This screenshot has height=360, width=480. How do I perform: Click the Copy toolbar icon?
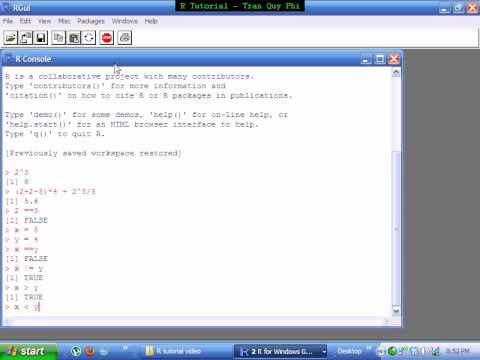[59, 38]
